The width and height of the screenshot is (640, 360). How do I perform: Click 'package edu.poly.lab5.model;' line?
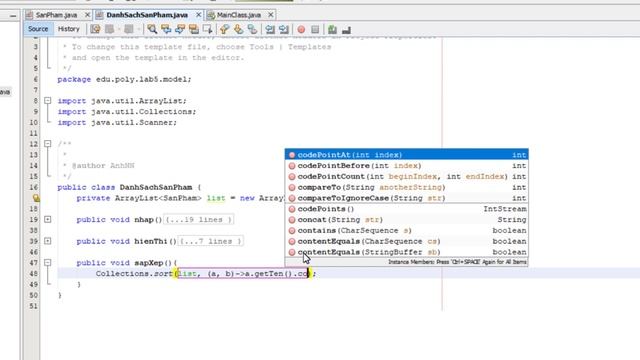click(x=124, y=79)
